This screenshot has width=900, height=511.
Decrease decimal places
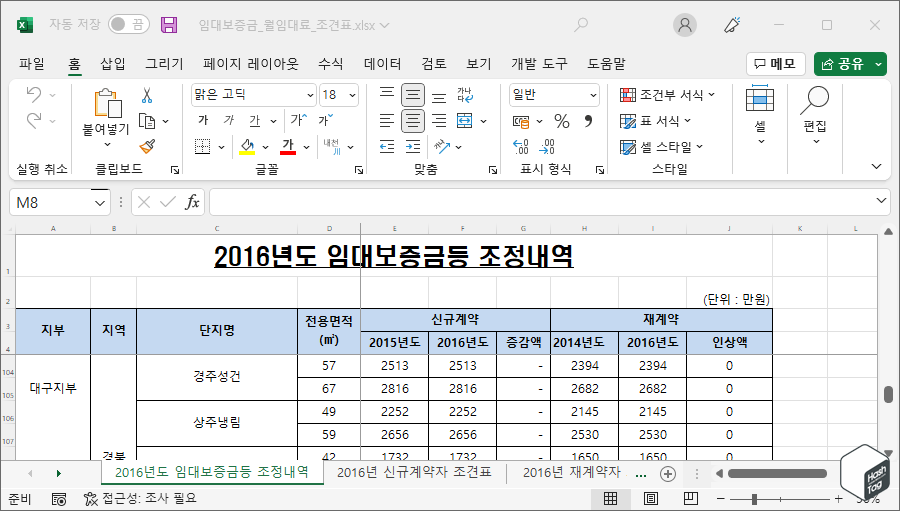[547, 146]
